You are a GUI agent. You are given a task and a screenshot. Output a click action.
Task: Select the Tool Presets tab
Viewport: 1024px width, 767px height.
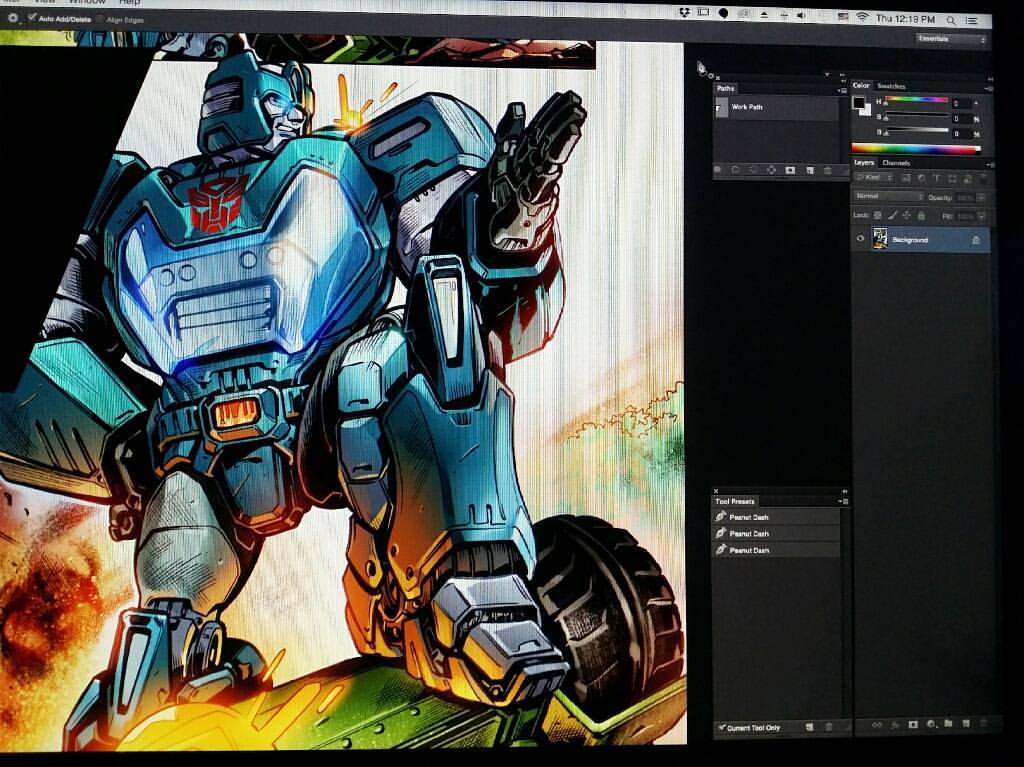click(735, 501)
